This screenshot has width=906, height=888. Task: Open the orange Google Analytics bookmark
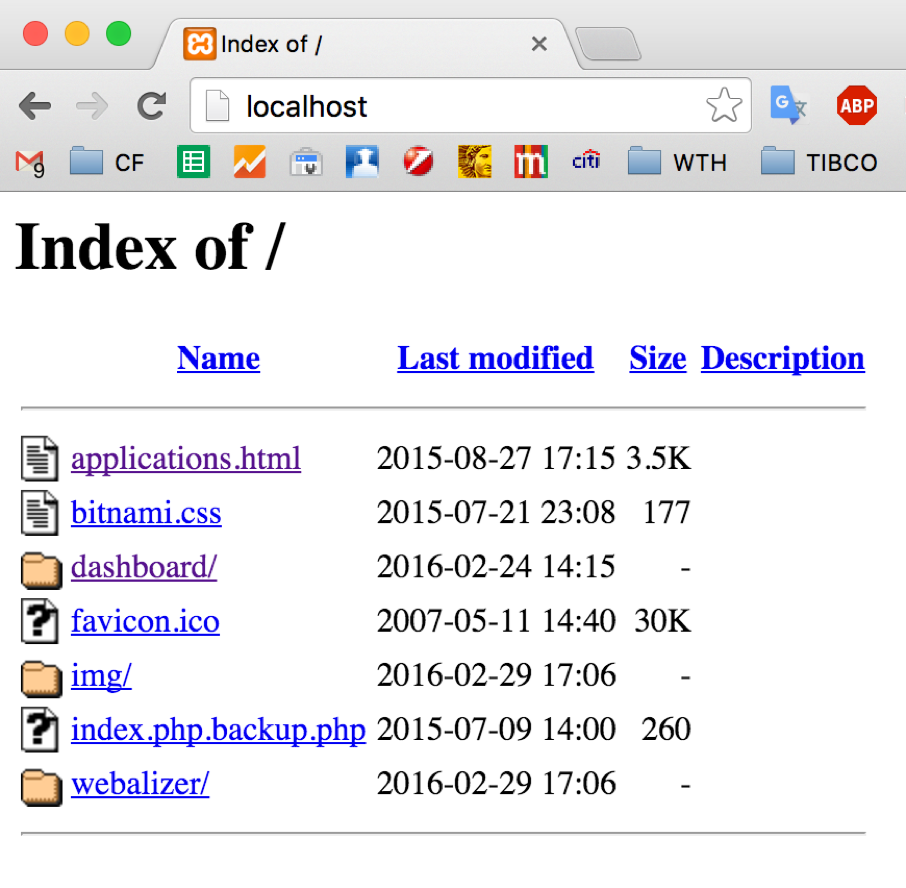coord(249,161)
